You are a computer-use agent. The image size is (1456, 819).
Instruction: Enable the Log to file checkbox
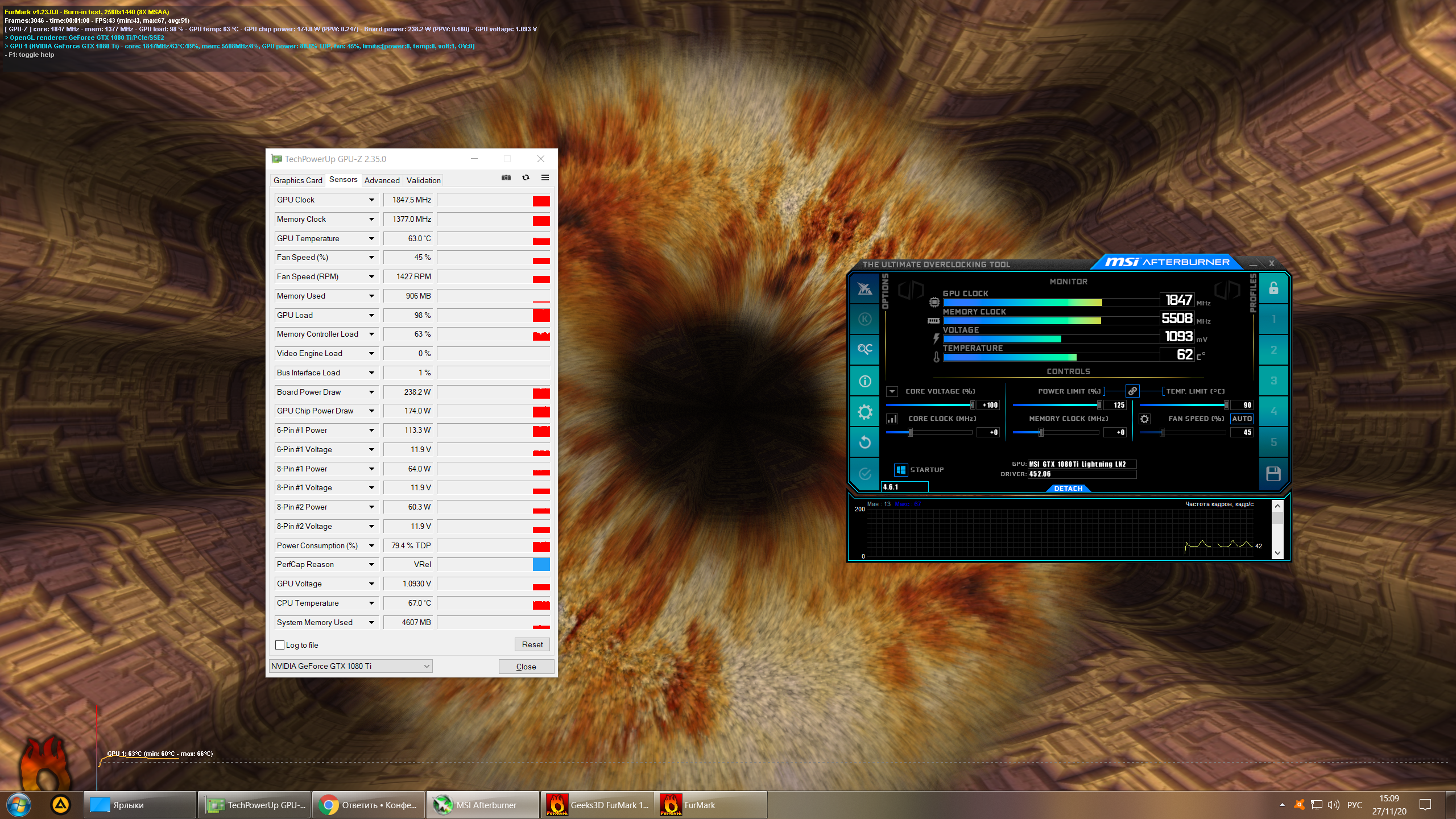[x=280, y=645]
